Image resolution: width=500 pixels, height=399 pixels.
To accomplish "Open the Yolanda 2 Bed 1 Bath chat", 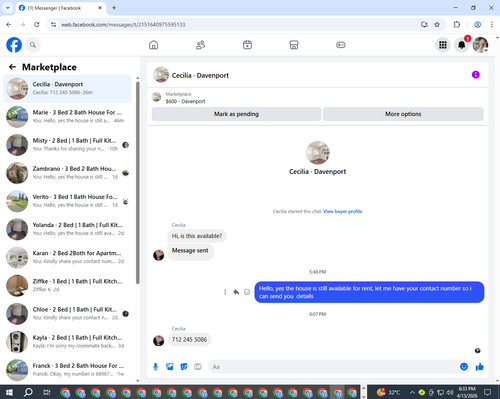I will 67,229.
